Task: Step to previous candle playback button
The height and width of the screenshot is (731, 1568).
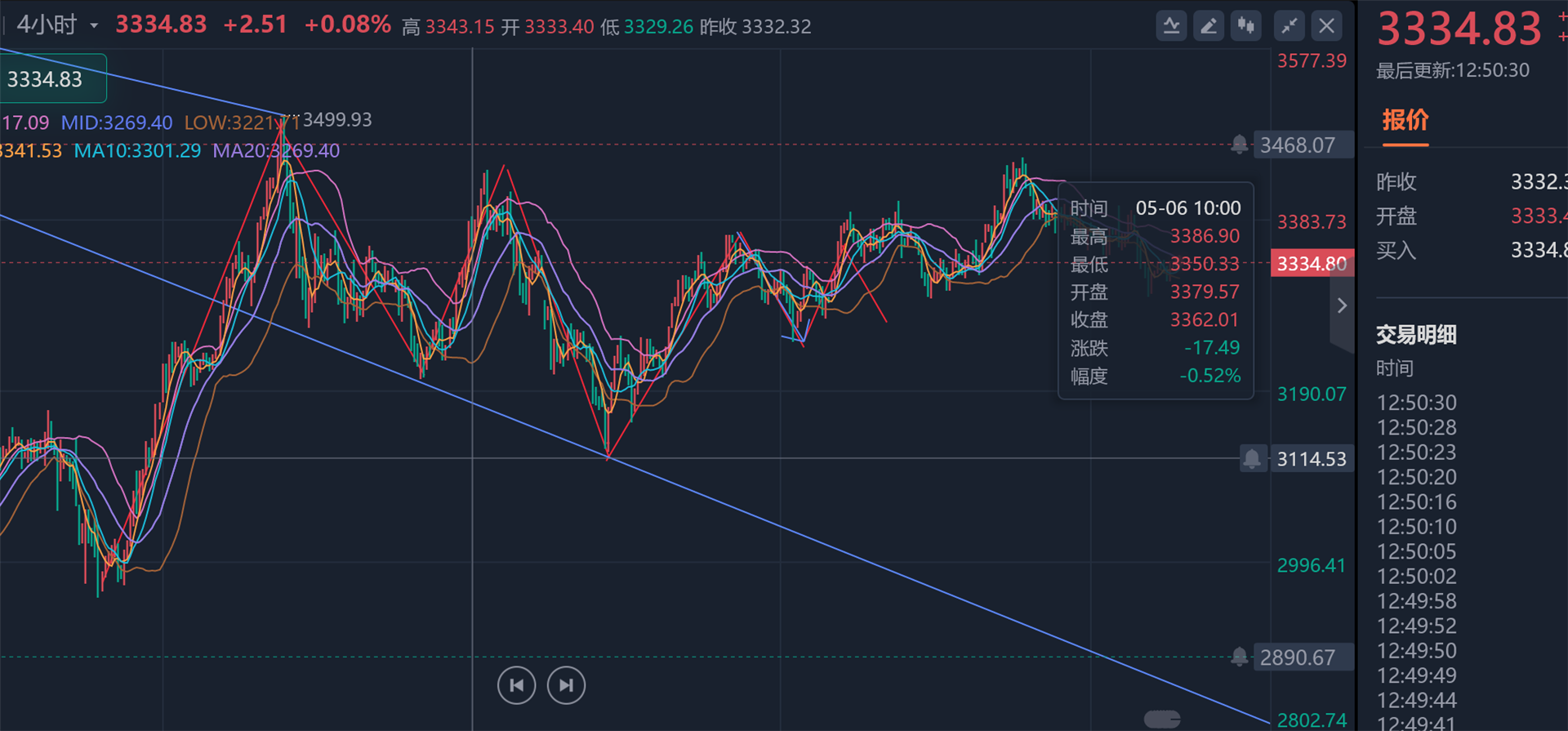Action: click(516, 685)
